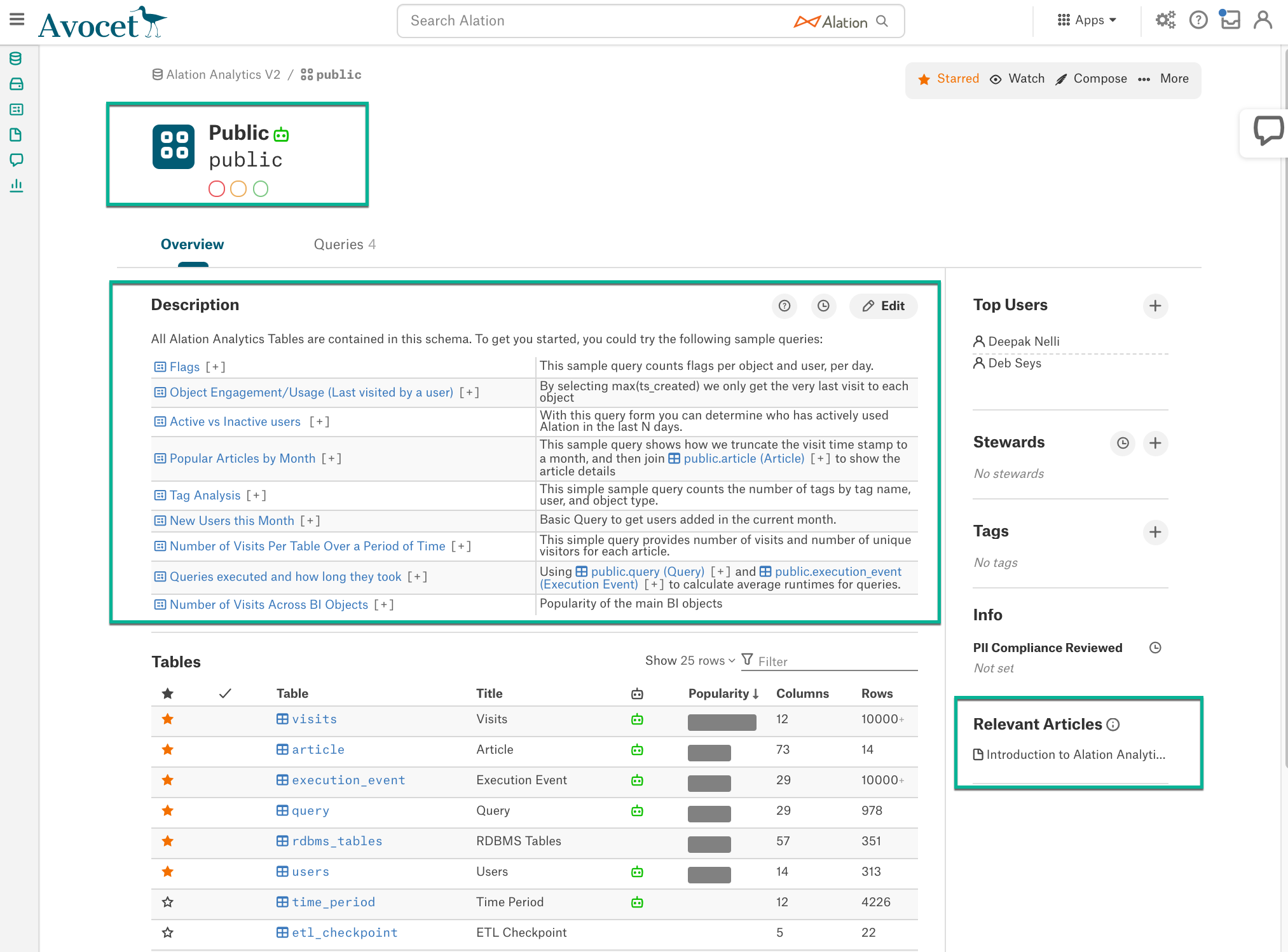Expand the Flags query preview [+]
This screenshot has height=952, width=1288.
point(216,367)
